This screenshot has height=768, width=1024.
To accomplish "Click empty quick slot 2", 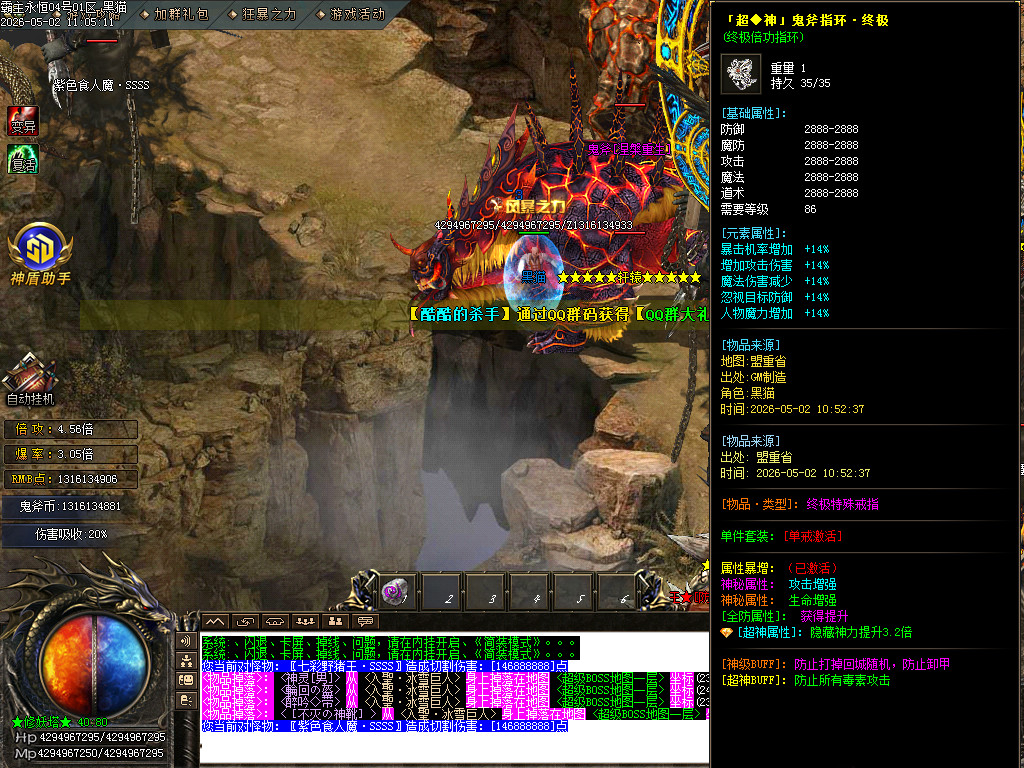I will 441,592.
